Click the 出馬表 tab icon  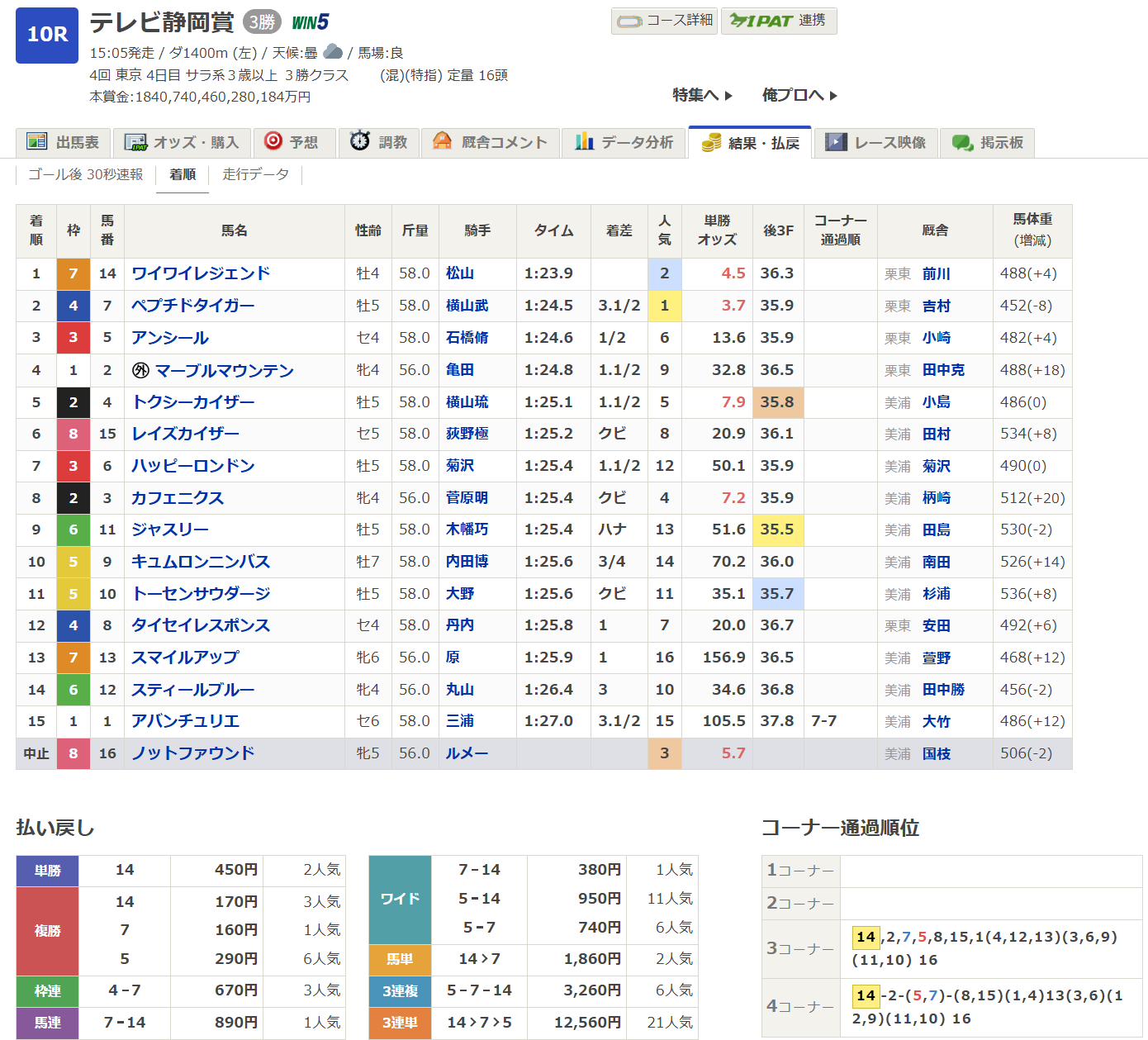pyautogui.click(x=36, y=142)
